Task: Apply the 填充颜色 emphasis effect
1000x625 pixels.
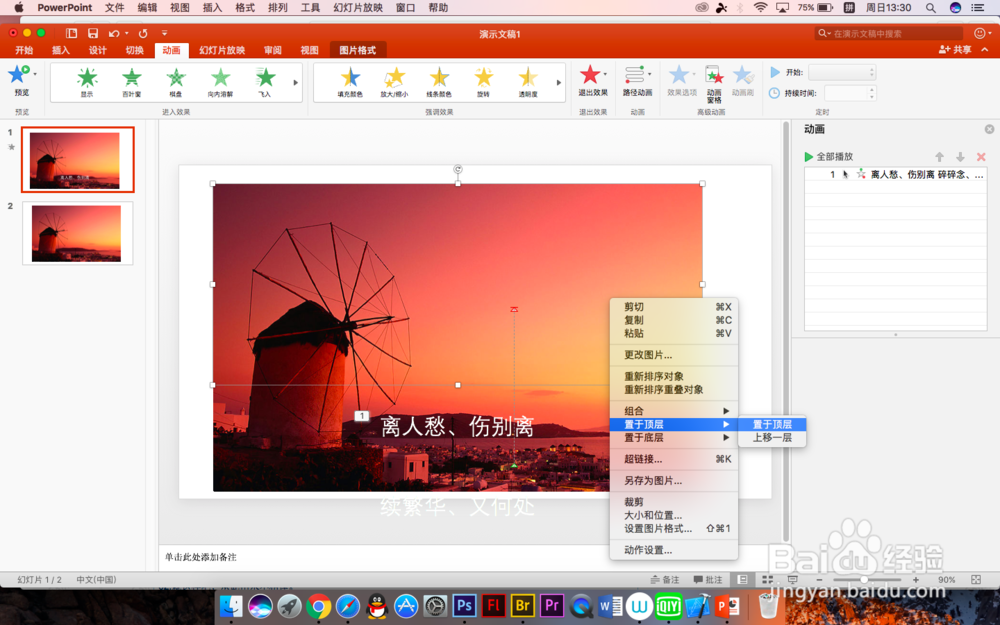Action: point(350,82)
